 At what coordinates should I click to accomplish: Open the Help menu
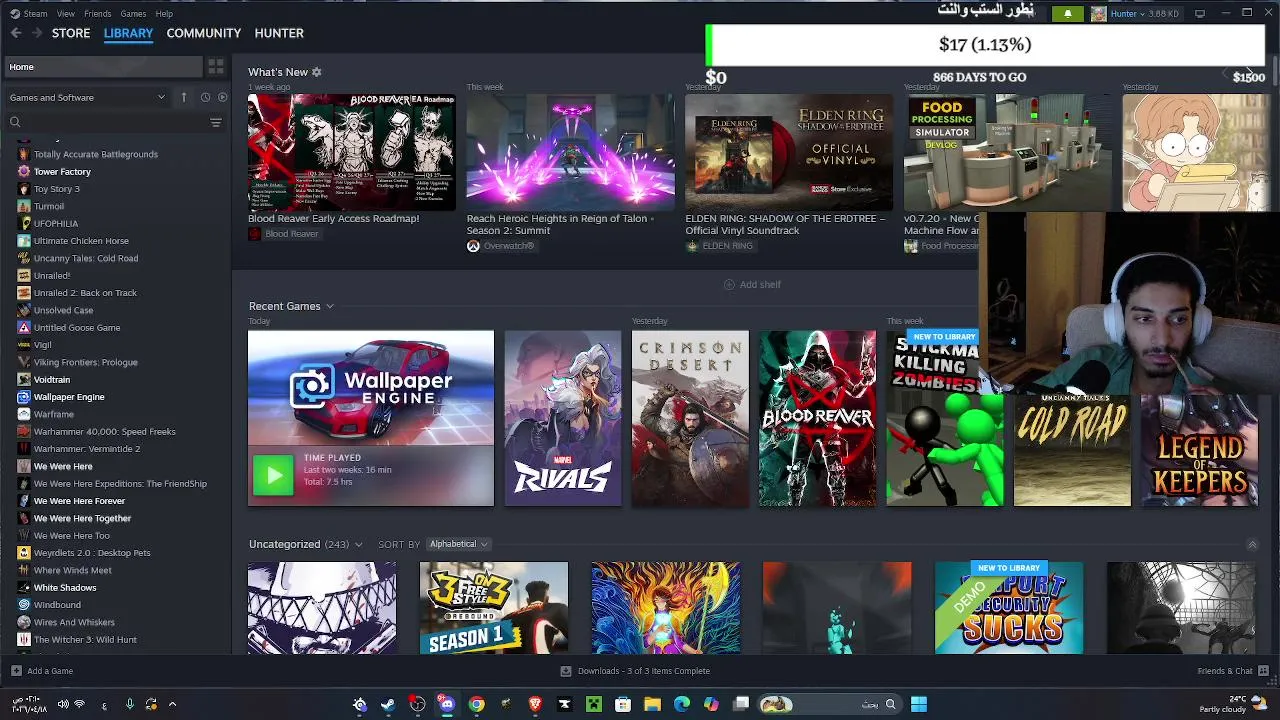164,13
